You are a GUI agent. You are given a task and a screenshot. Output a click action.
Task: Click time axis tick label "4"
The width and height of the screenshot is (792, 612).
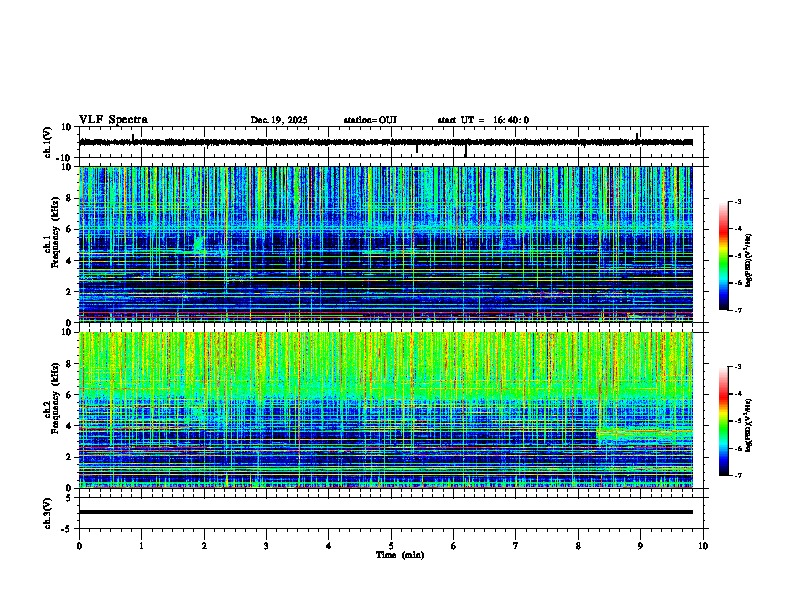pyautogui.click(x=329, y=546)
